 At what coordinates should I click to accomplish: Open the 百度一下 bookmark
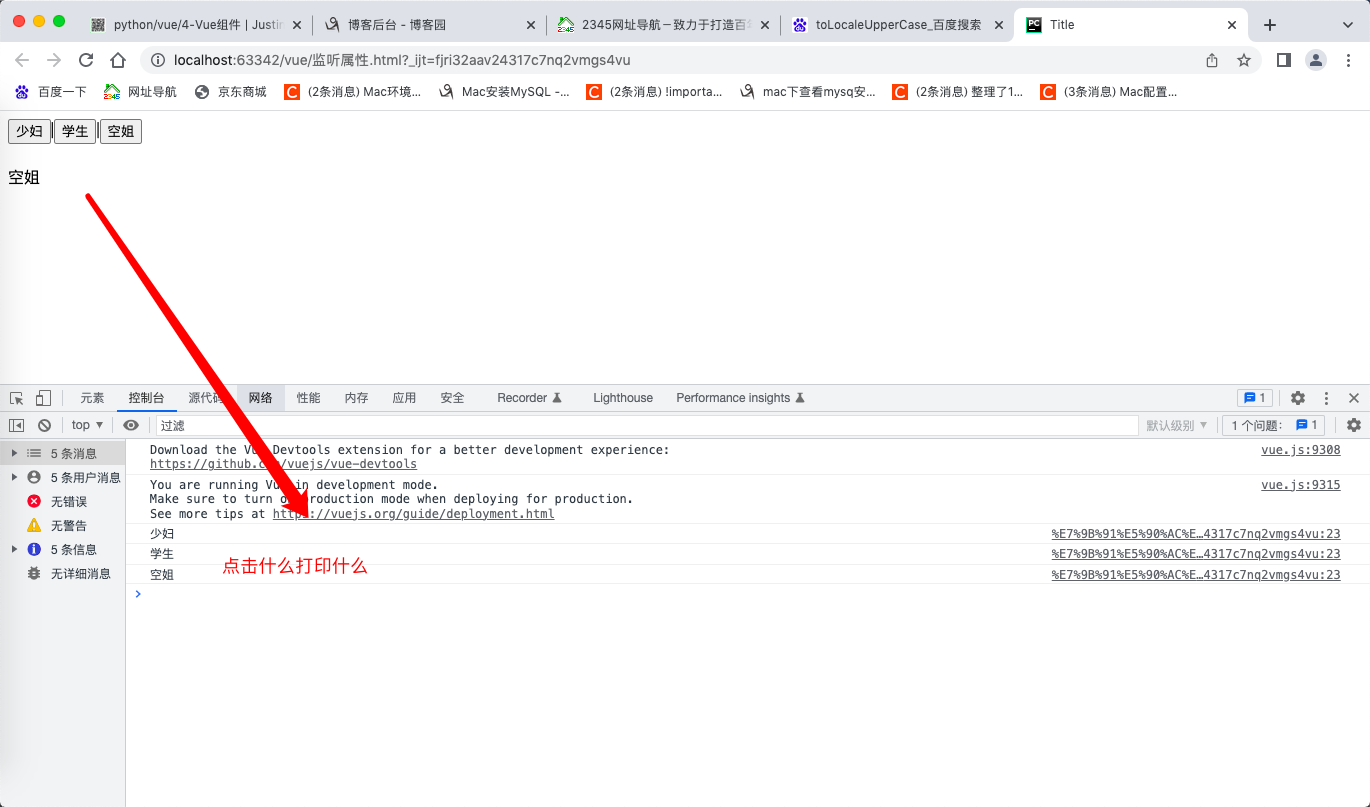51,92
